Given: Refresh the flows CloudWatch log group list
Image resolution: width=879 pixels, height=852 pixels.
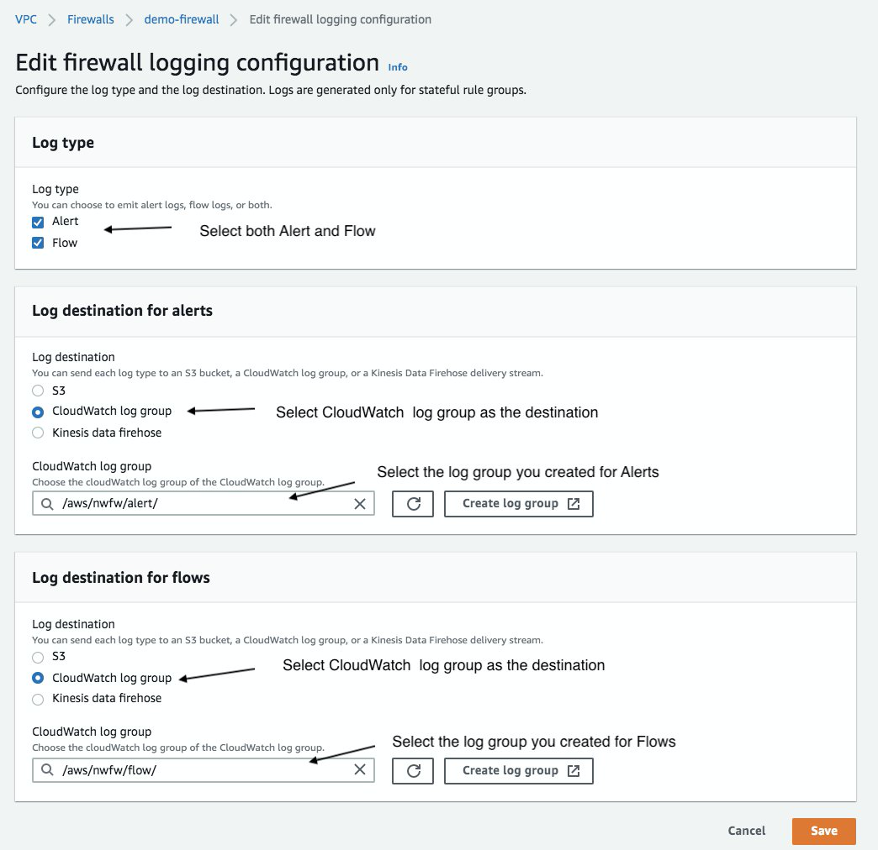Looking at the screenshot, I should tap(413, 770).
